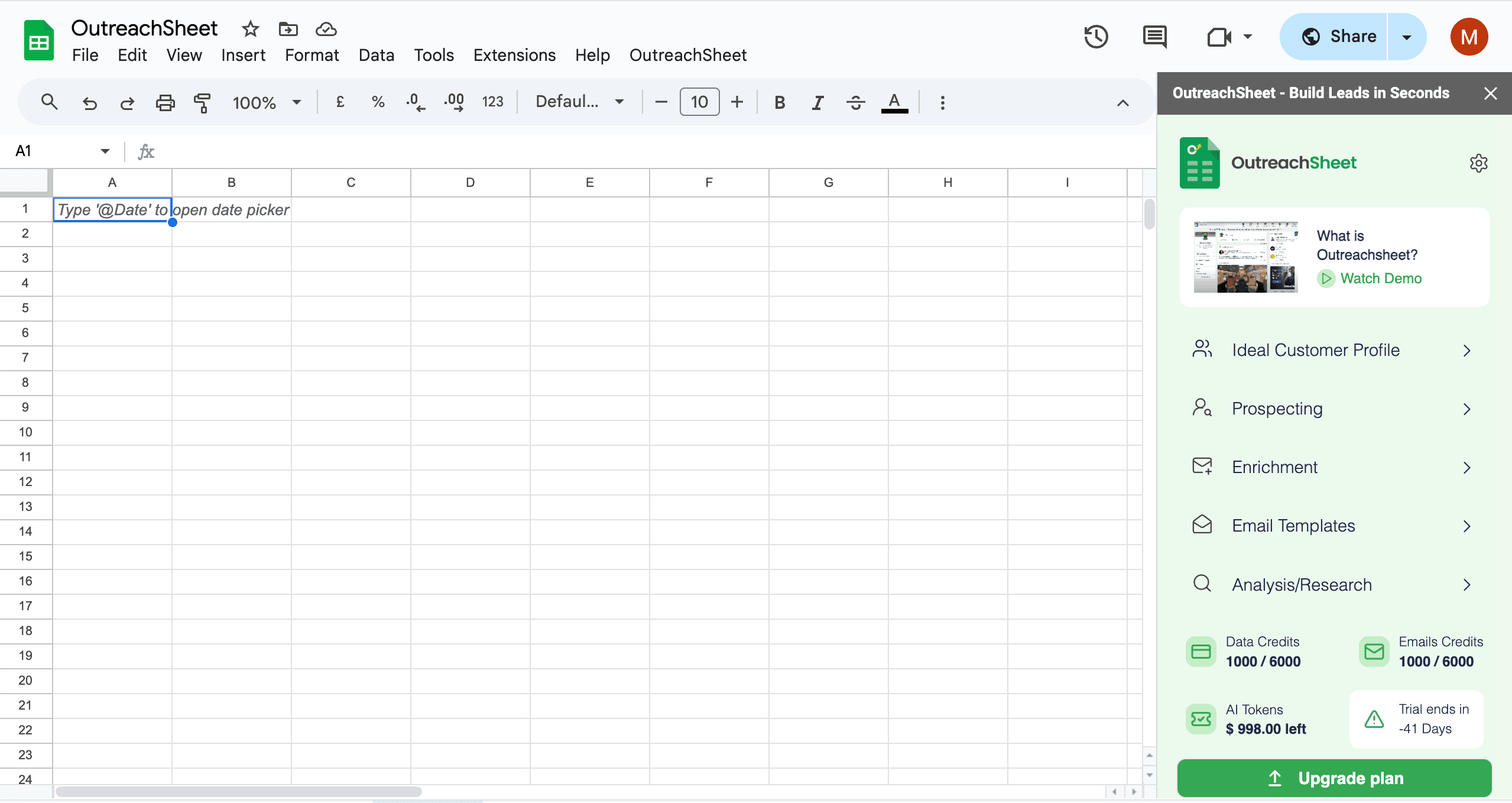The image size is (1512, 803).
Task: Open the font family dropdown
Action: point(579,102)
